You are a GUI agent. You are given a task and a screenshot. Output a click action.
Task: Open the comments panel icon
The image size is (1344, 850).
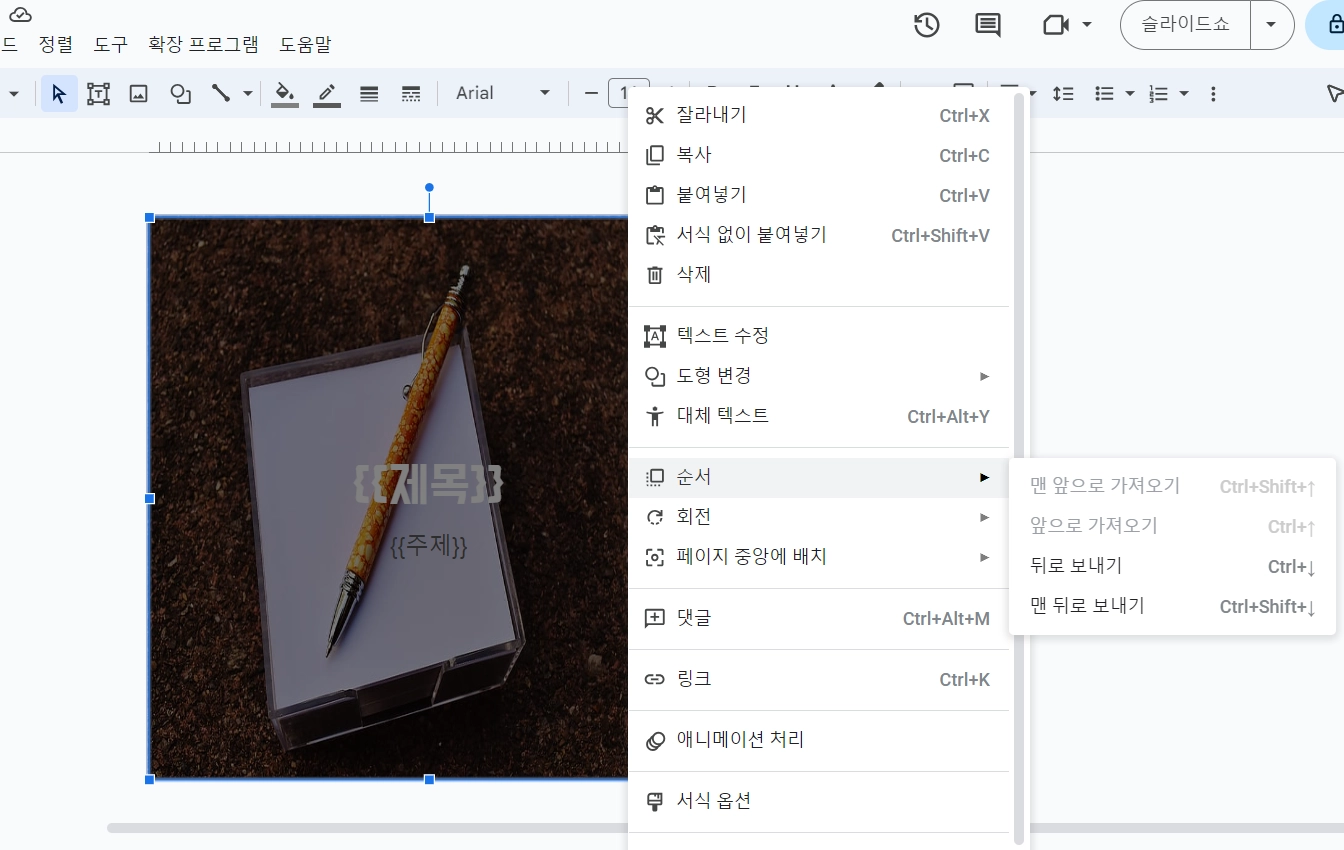tap(987, 25)
